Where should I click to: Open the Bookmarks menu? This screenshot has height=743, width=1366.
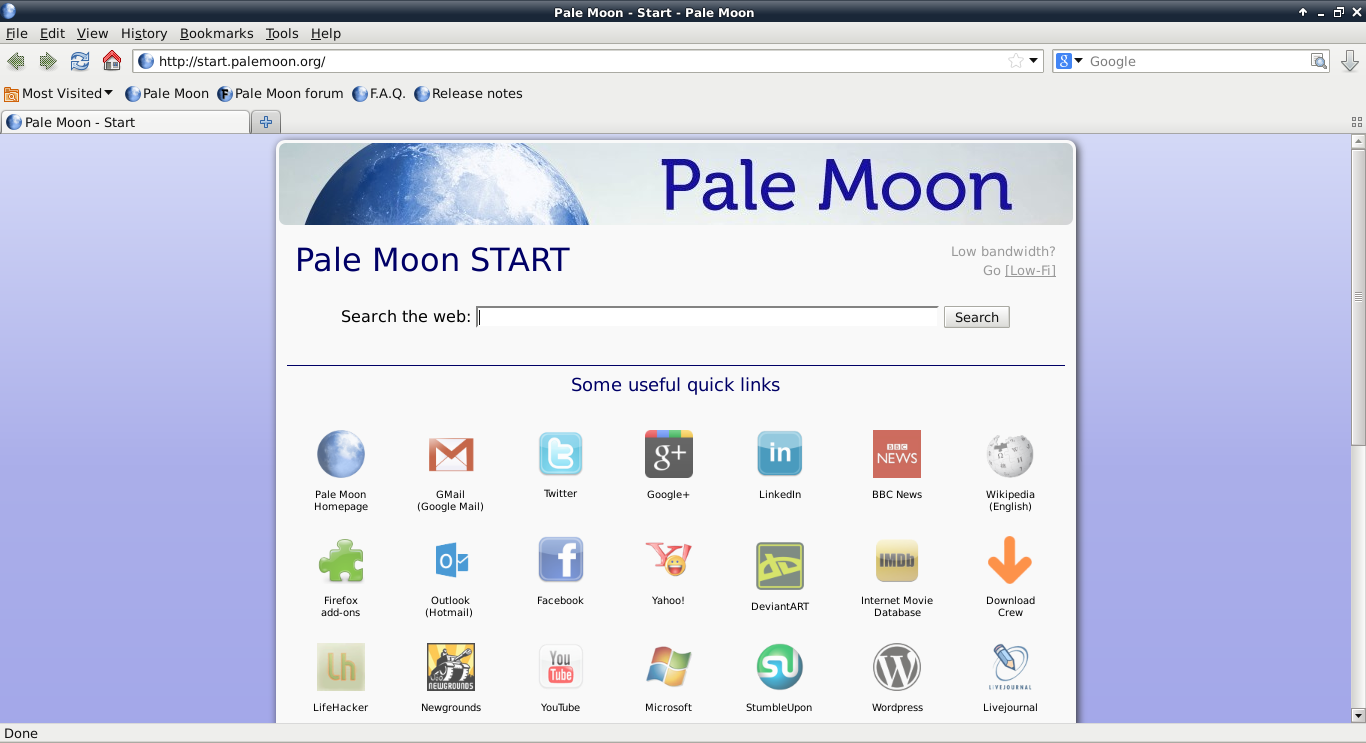pyautogui.click(x=217, y=33)
